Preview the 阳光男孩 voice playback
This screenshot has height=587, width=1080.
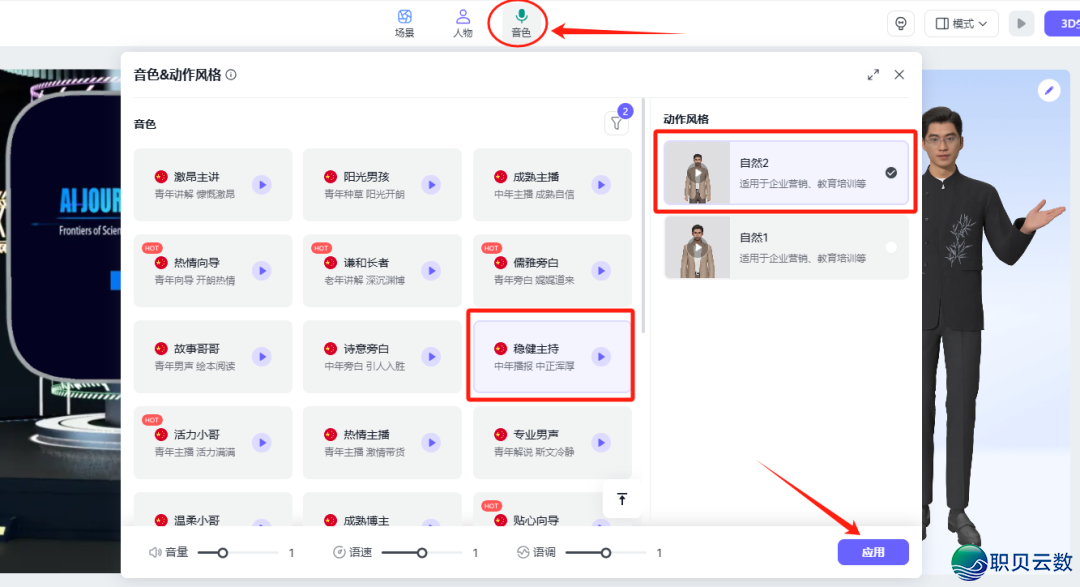pos(431,184)
